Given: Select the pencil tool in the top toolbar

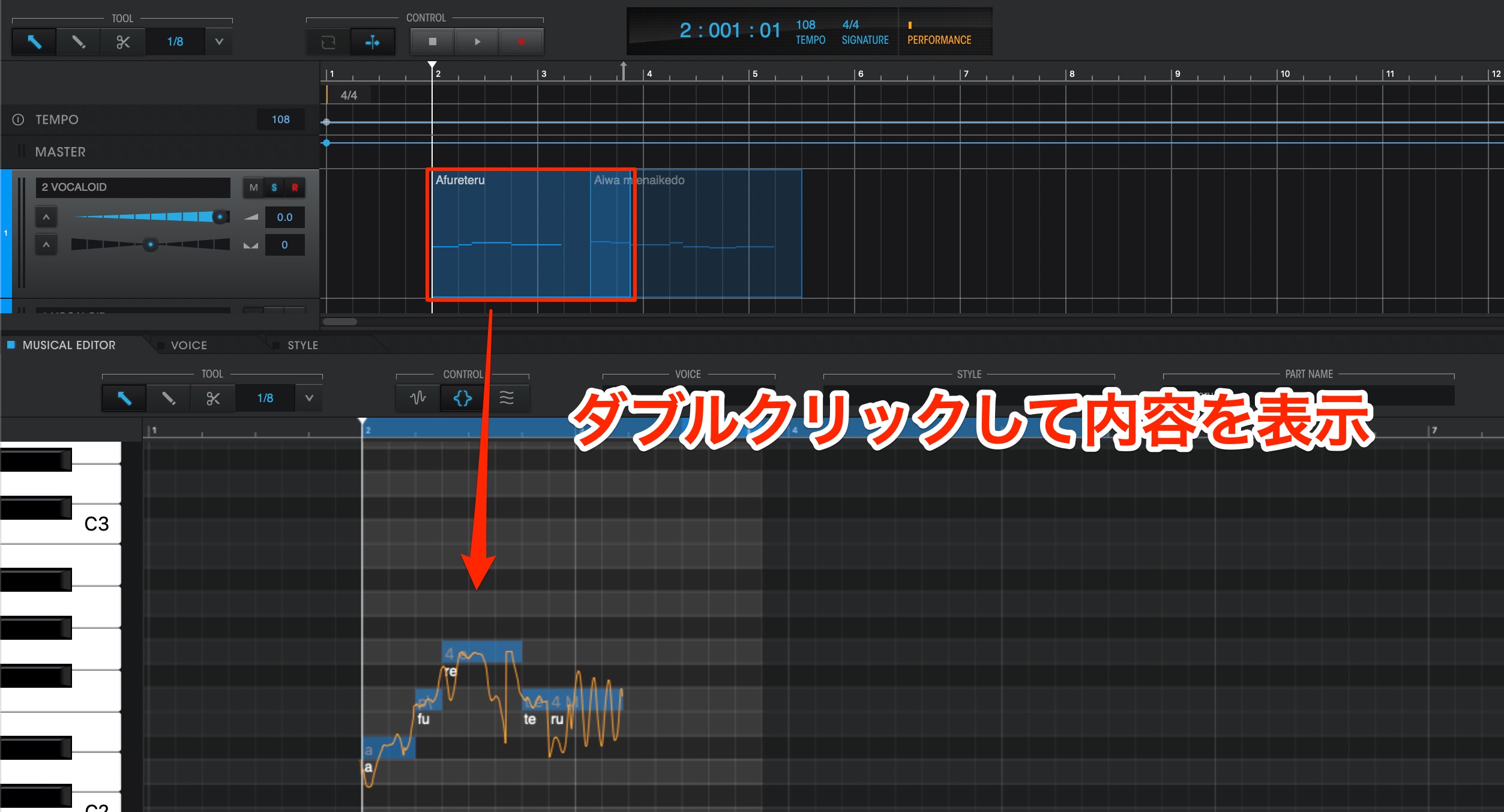Looking at the screenshot, I should (x=79, y=42).
